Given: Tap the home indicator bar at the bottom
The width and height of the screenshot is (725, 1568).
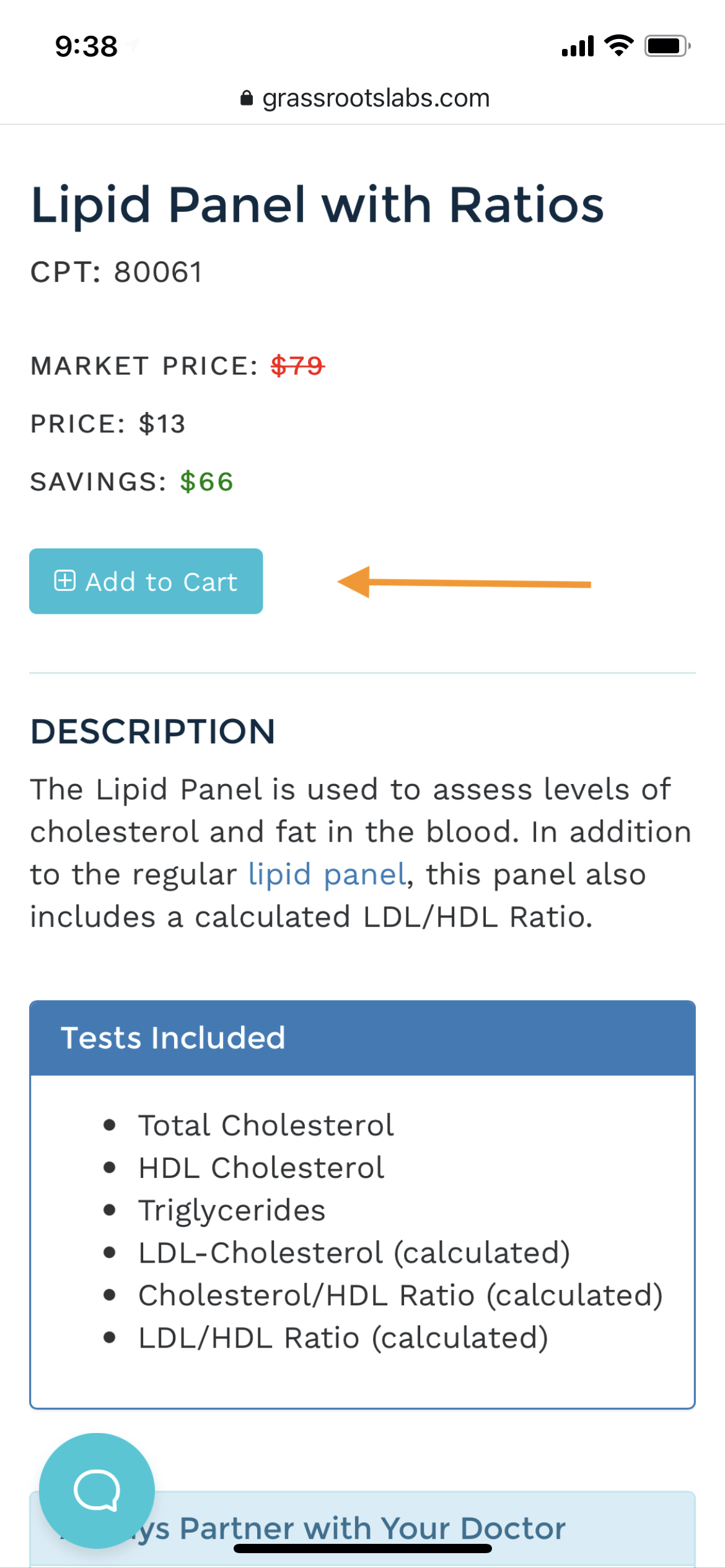Looking at the screenshot, I should tap(362, 1548).
